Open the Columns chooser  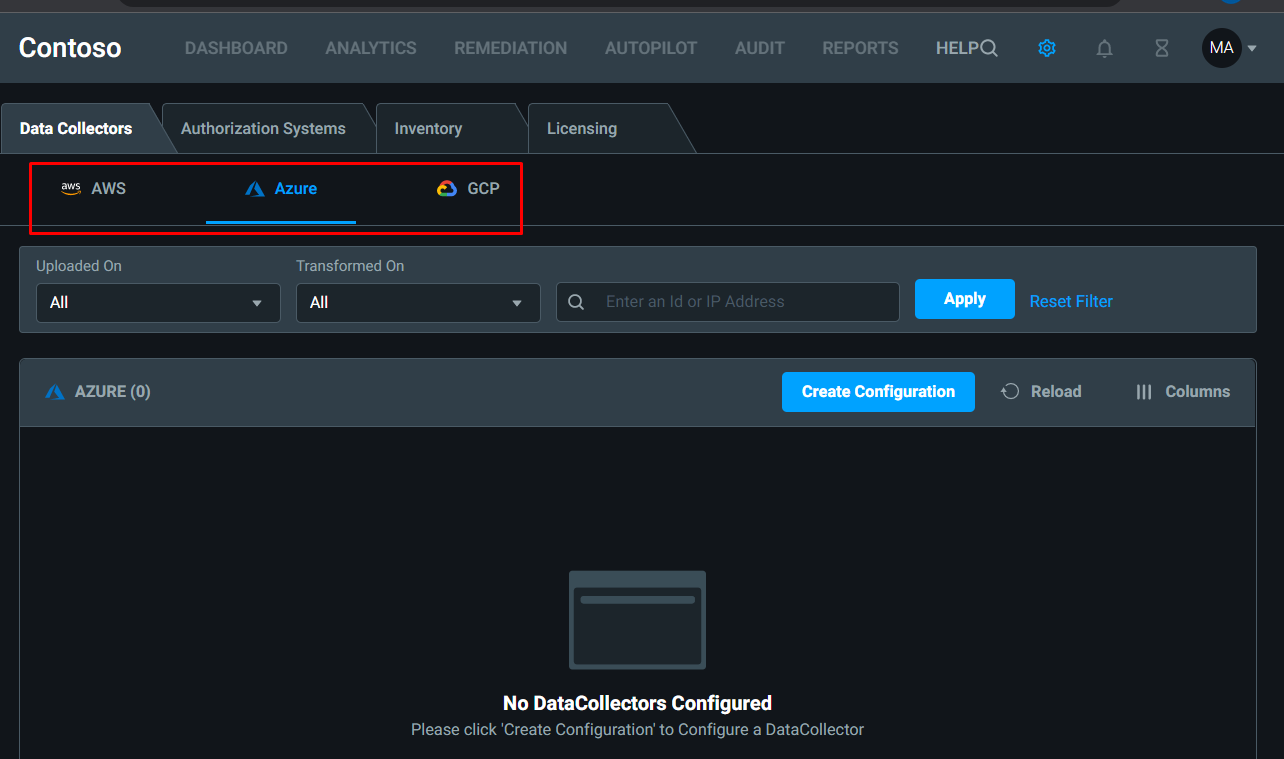(1183, 392)
